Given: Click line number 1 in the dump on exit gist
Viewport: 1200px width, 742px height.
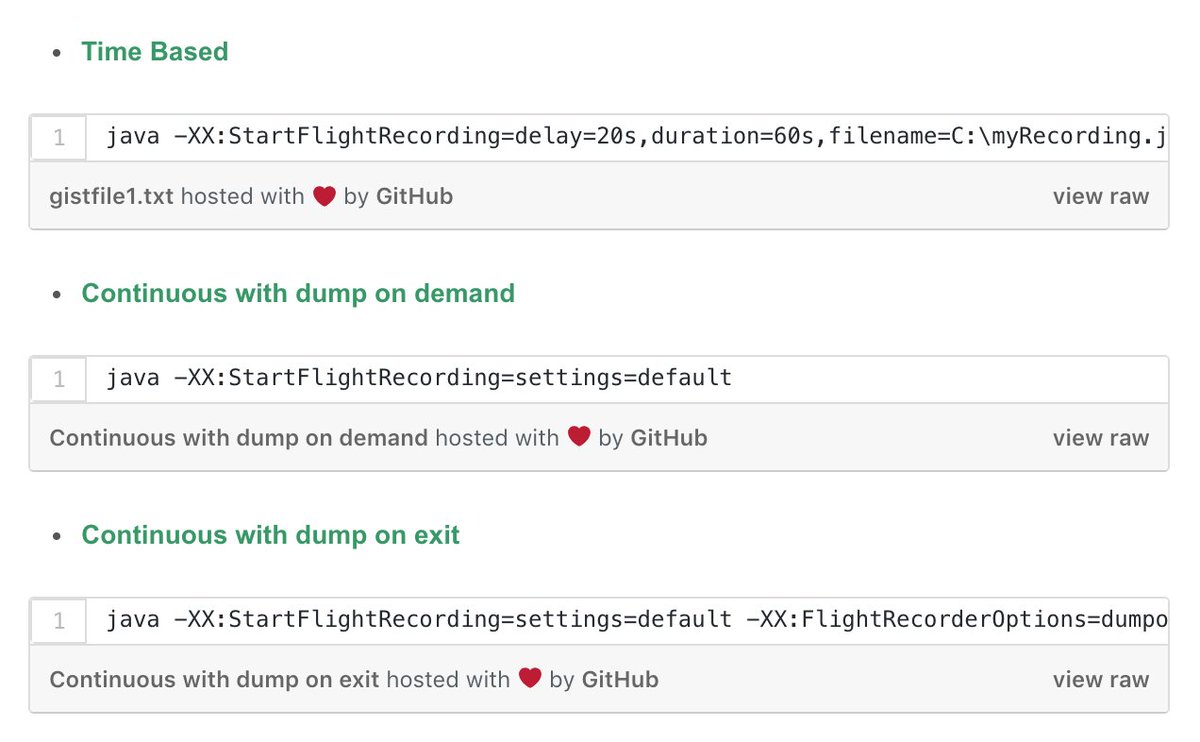Looking at the screenshot, I should (58, 620).
